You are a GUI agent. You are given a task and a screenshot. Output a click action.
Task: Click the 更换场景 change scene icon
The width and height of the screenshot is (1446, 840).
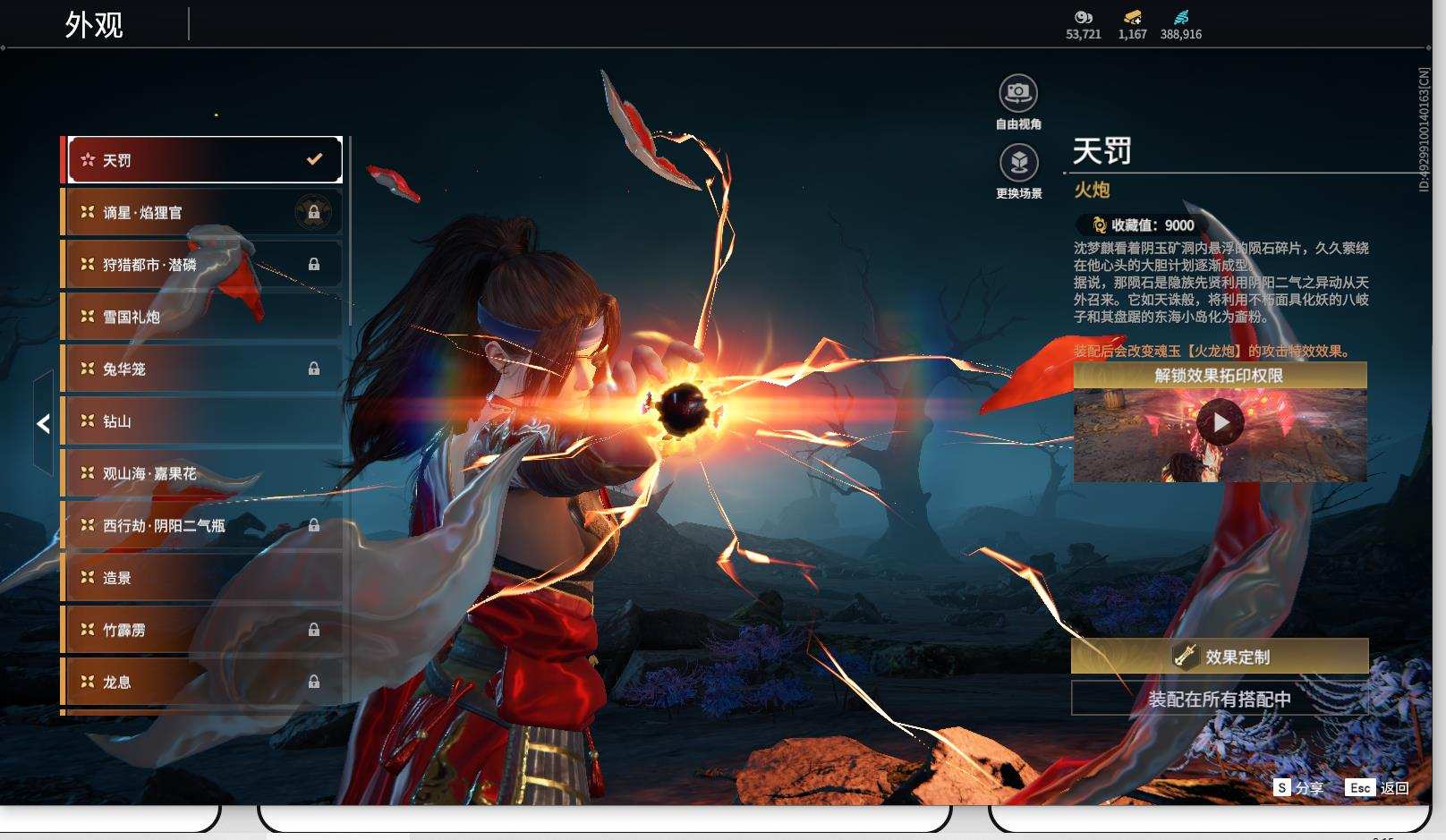coord(1018,163)
